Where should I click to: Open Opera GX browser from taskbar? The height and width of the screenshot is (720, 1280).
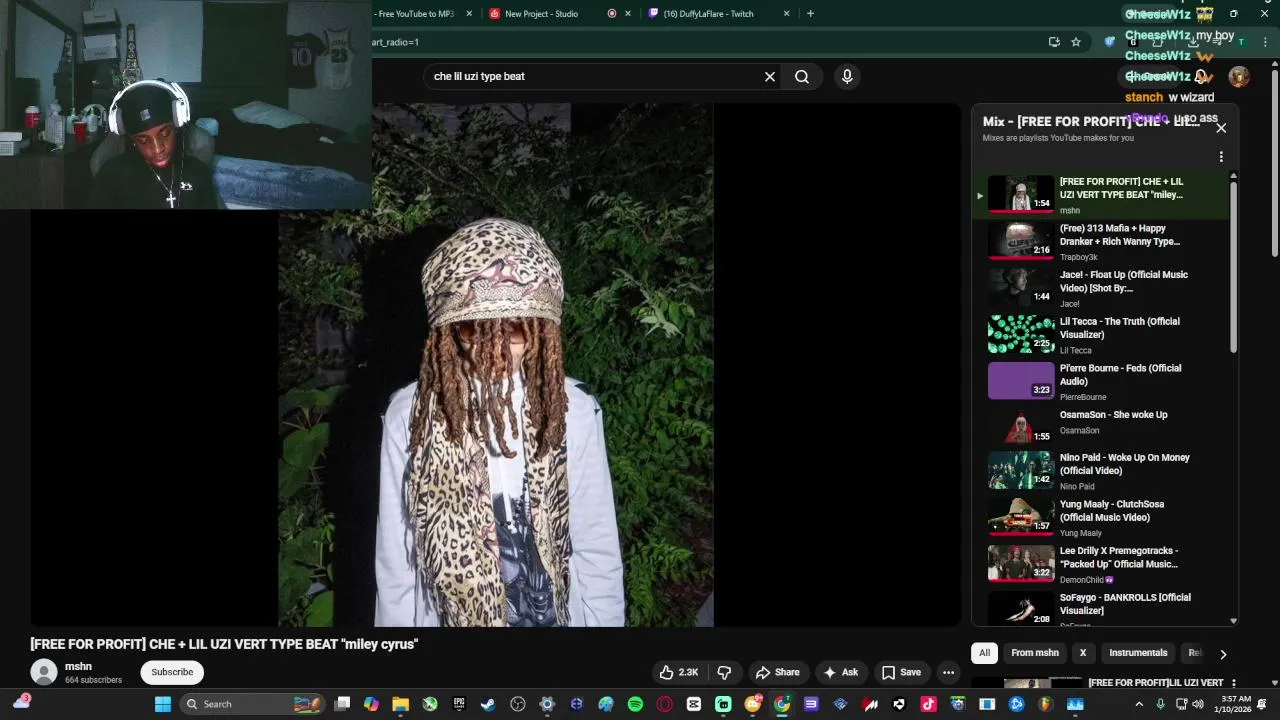coord(664,704)
